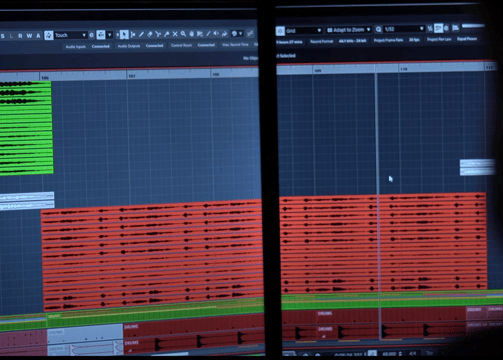Screen dimensions: 503x360
Task: Select the Split scissors tool
Action: click(x=158, y=34)
